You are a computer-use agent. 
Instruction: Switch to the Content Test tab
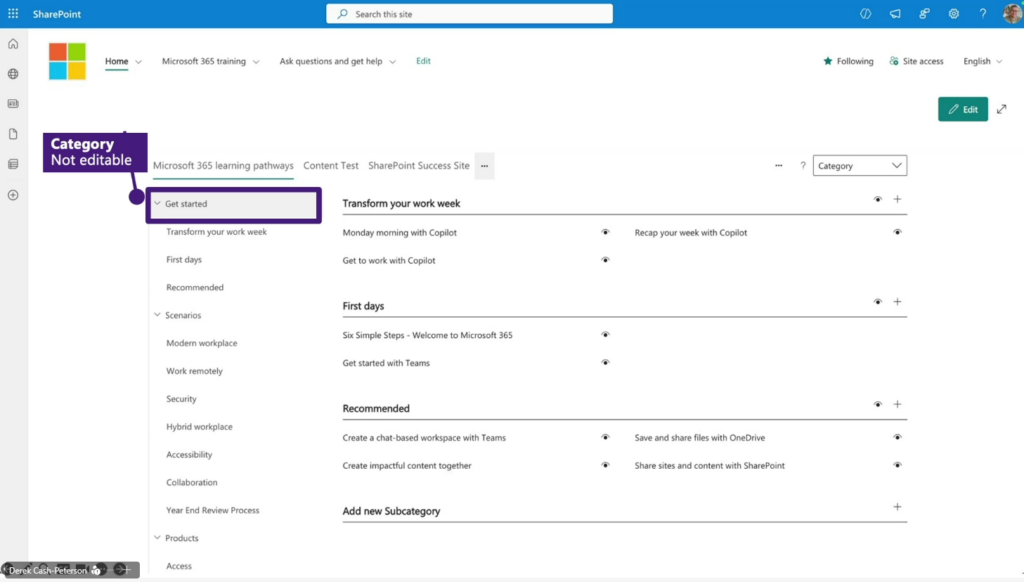point(331,166)
